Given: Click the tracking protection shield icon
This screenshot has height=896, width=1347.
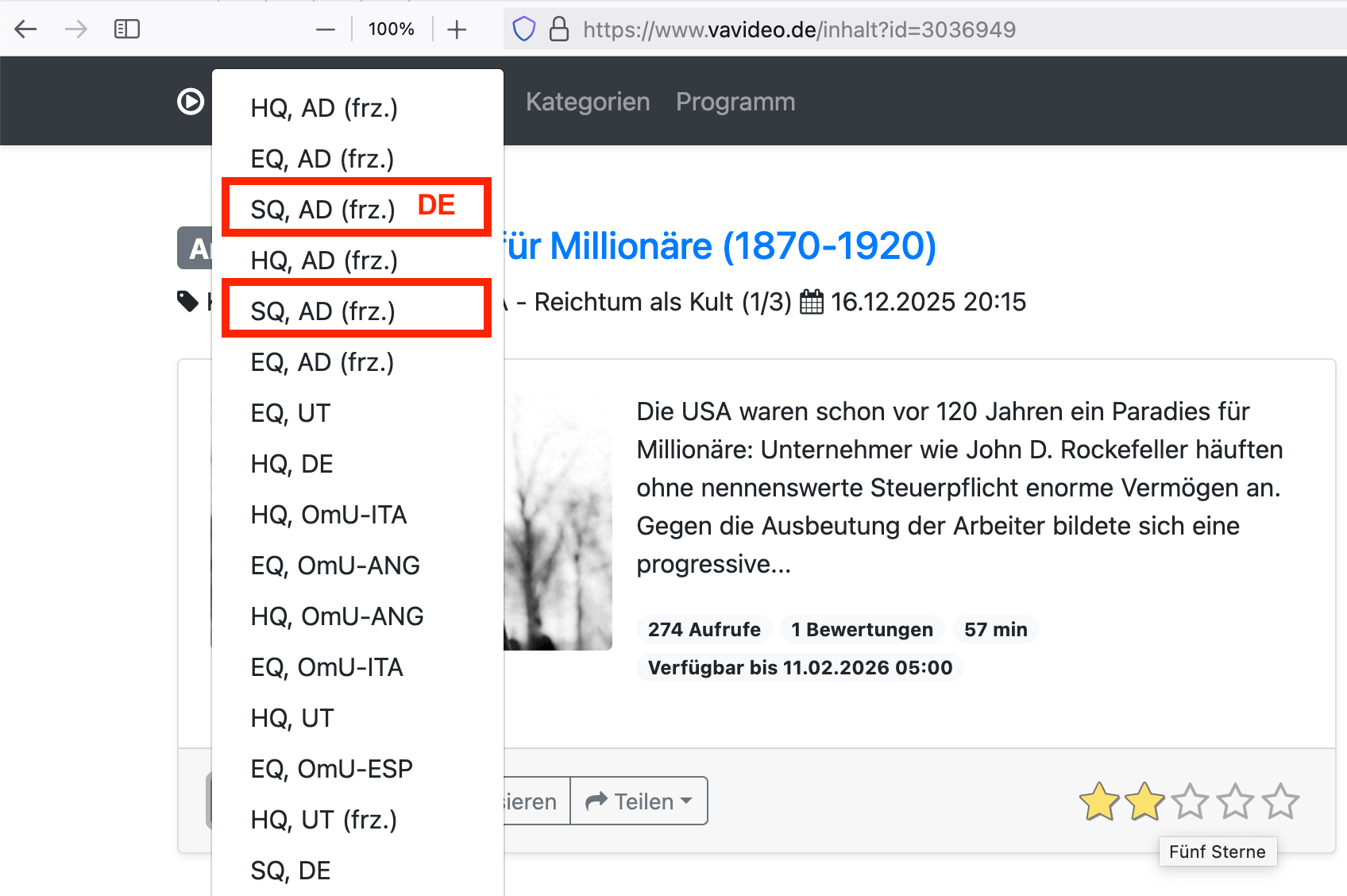Looking at the screenshot, I should click(524, 29).
